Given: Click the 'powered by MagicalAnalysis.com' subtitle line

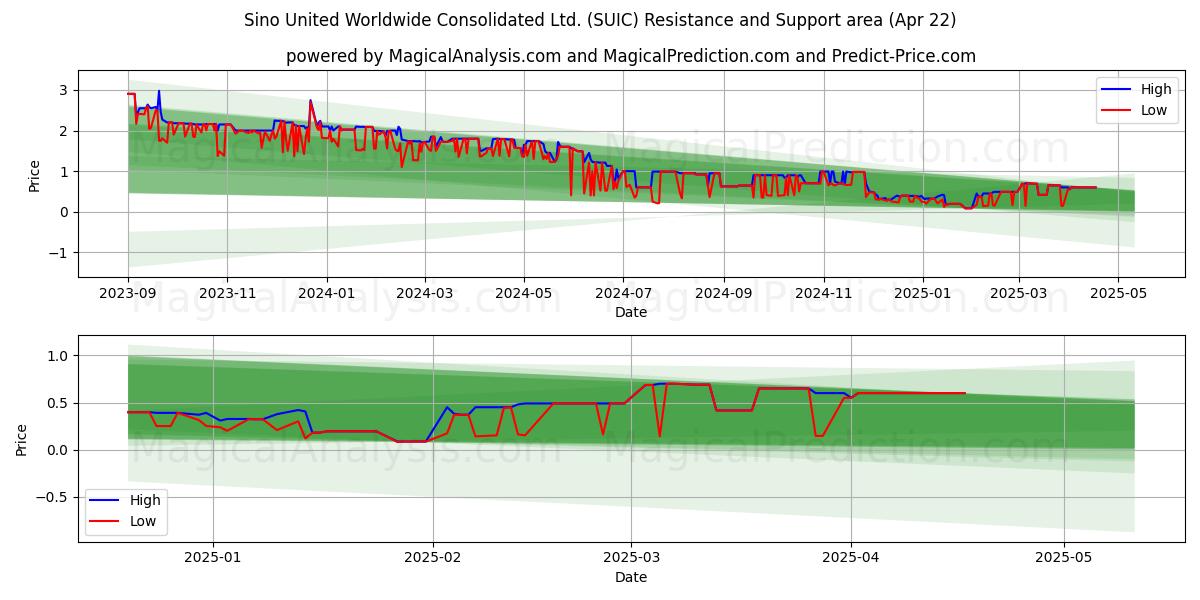Looking at the screenshot, I should pyautogui.click(x=631, y=56).
